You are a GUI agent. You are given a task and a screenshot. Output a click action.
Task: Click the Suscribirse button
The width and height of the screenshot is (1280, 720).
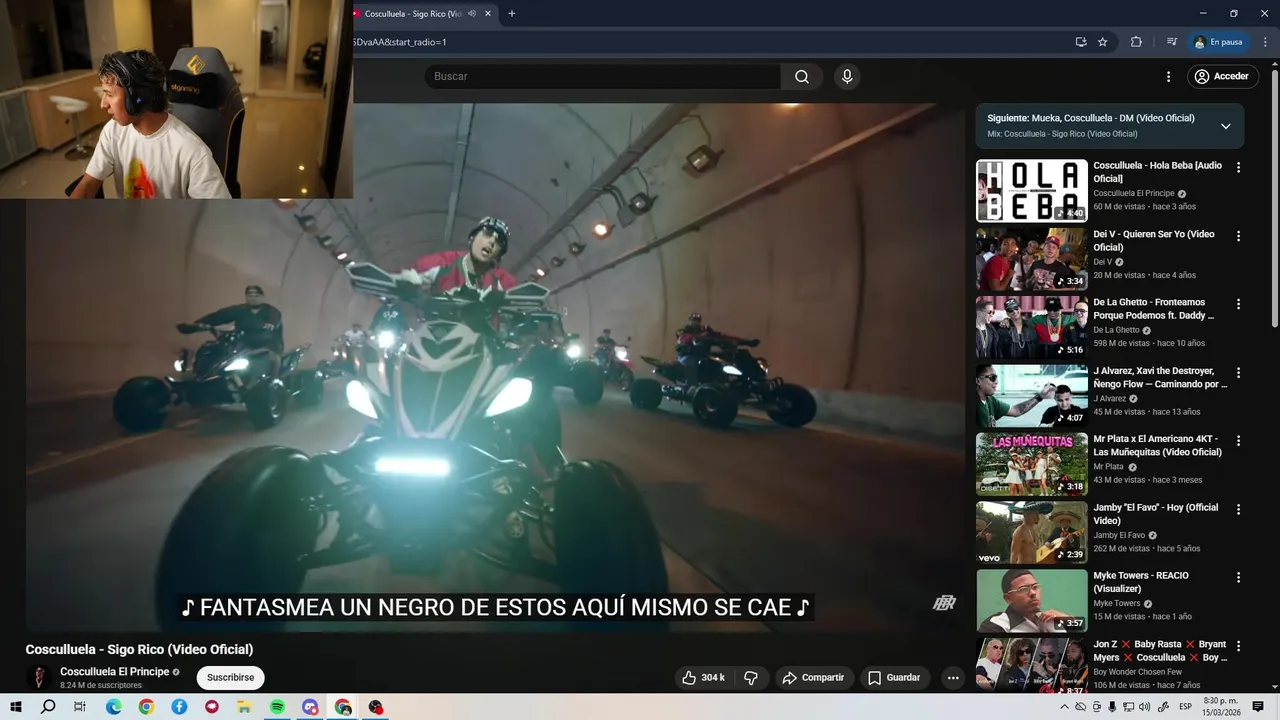pyautogui.click(x=230, y=678)
